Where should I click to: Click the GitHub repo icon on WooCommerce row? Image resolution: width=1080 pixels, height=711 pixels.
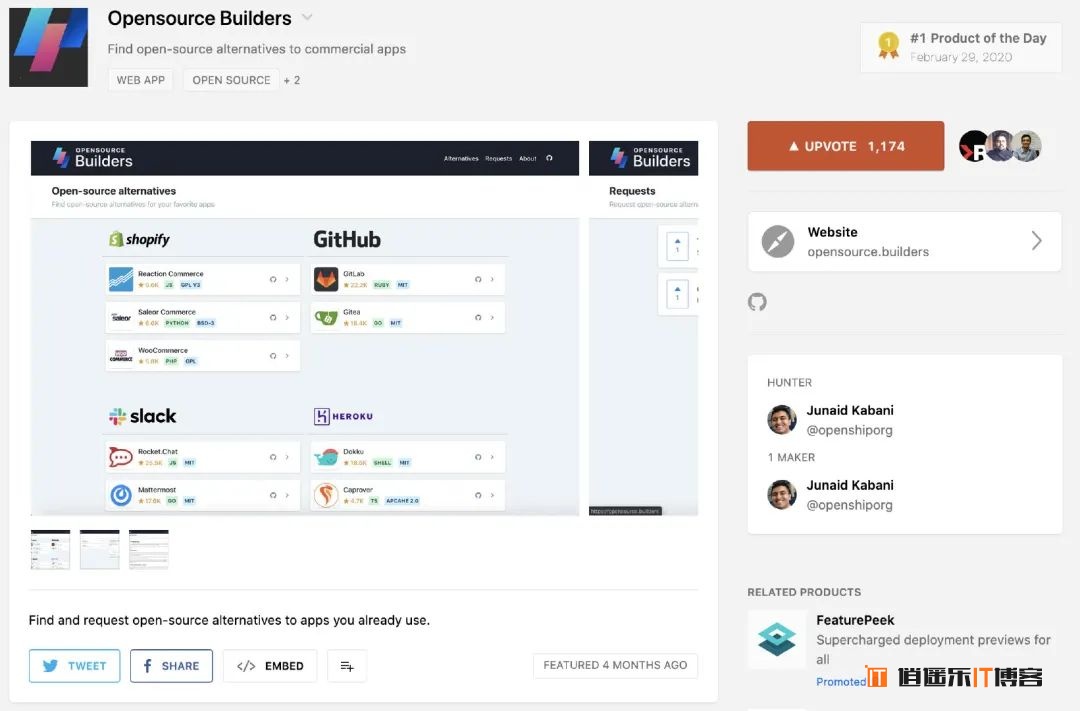click(273, 356)
